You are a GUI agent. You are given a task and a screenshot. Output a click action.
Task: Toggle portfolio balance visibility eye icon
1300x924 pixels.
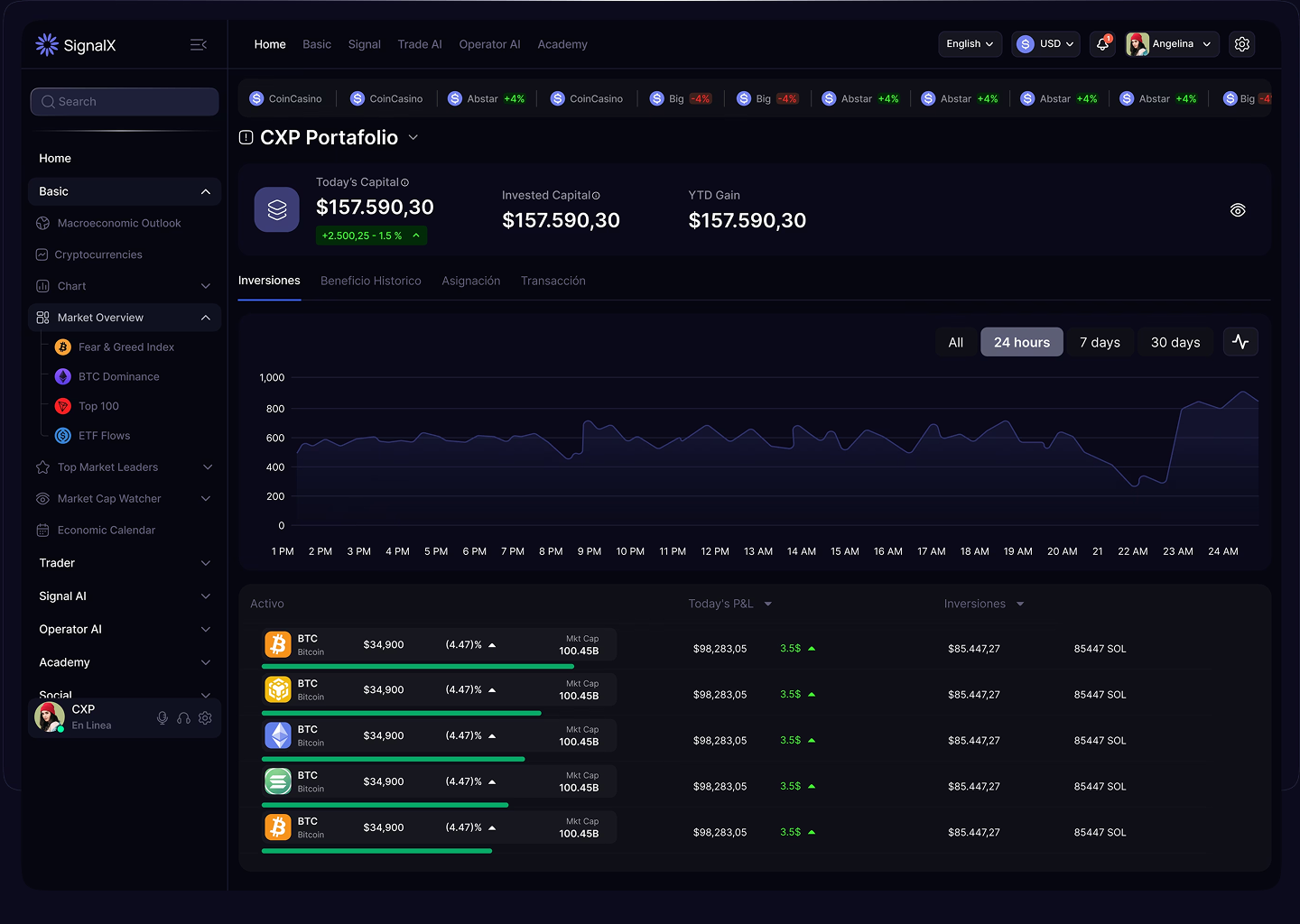1238,210
